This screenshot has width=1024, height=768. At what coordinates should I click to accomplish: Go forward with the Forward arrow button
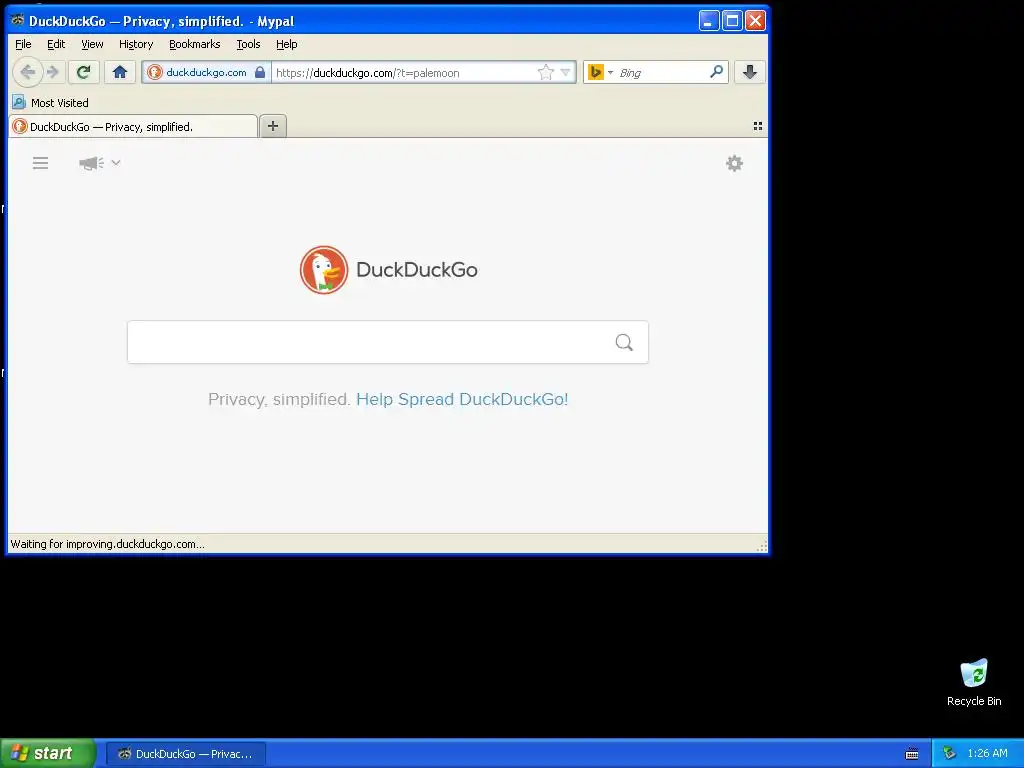pyautogui.click(x=54, y=72)
